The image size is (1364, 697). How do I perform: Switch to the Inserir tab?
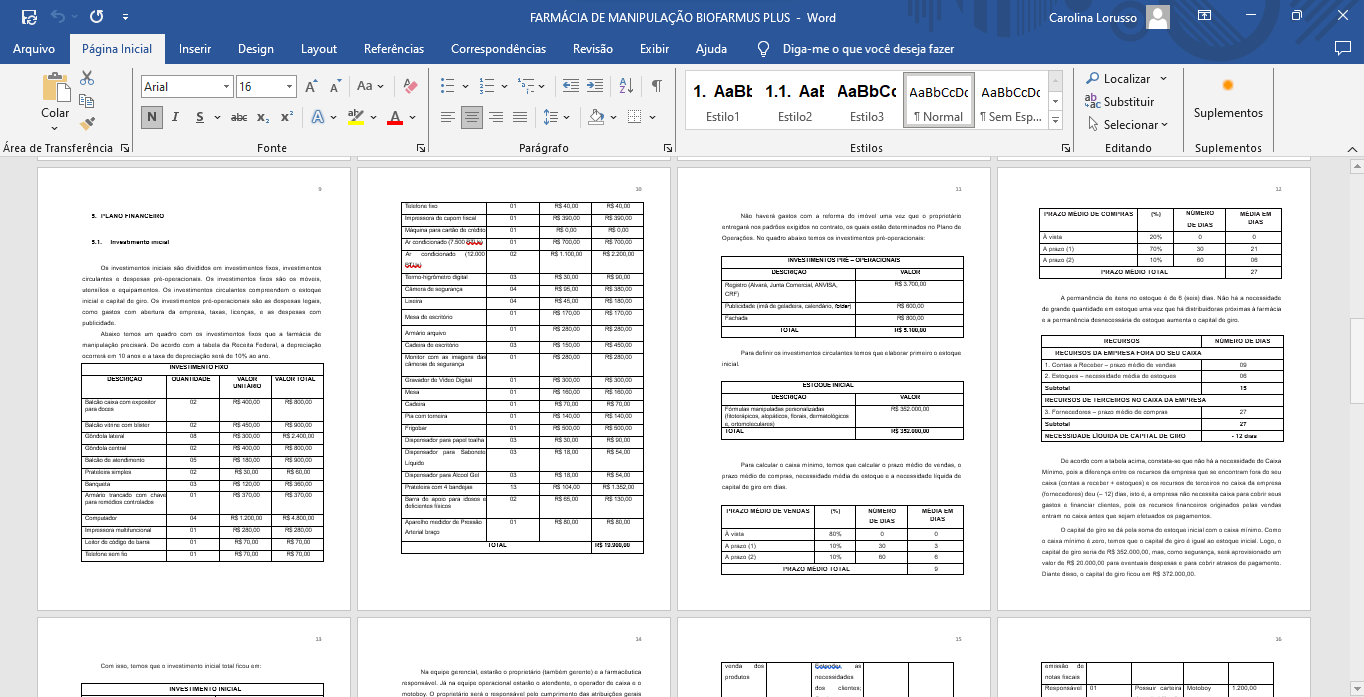(x=195, y=48)
